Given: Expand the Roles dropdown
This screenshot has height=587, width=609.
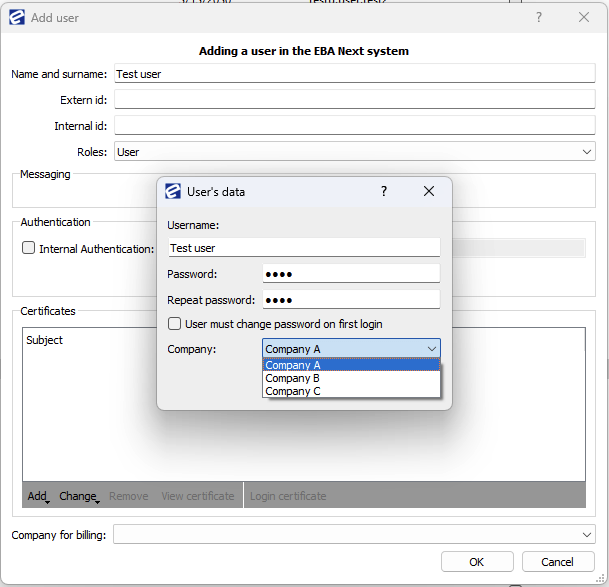Looking at the screenshot, I should tap(587, 152).
